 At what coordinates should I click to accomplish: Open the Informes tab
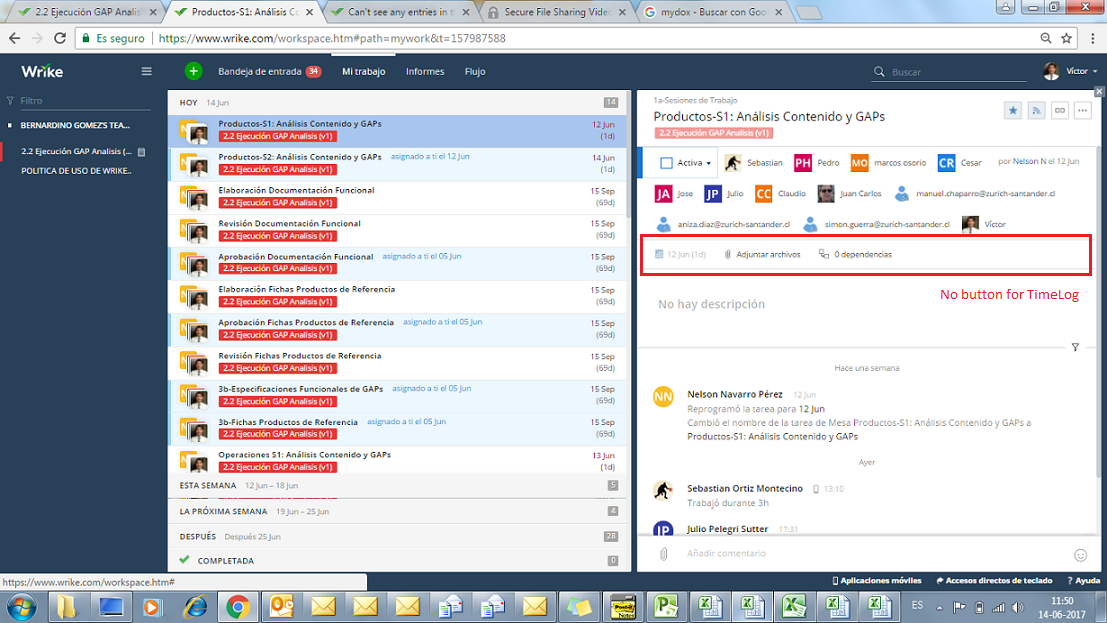[425, 71]
